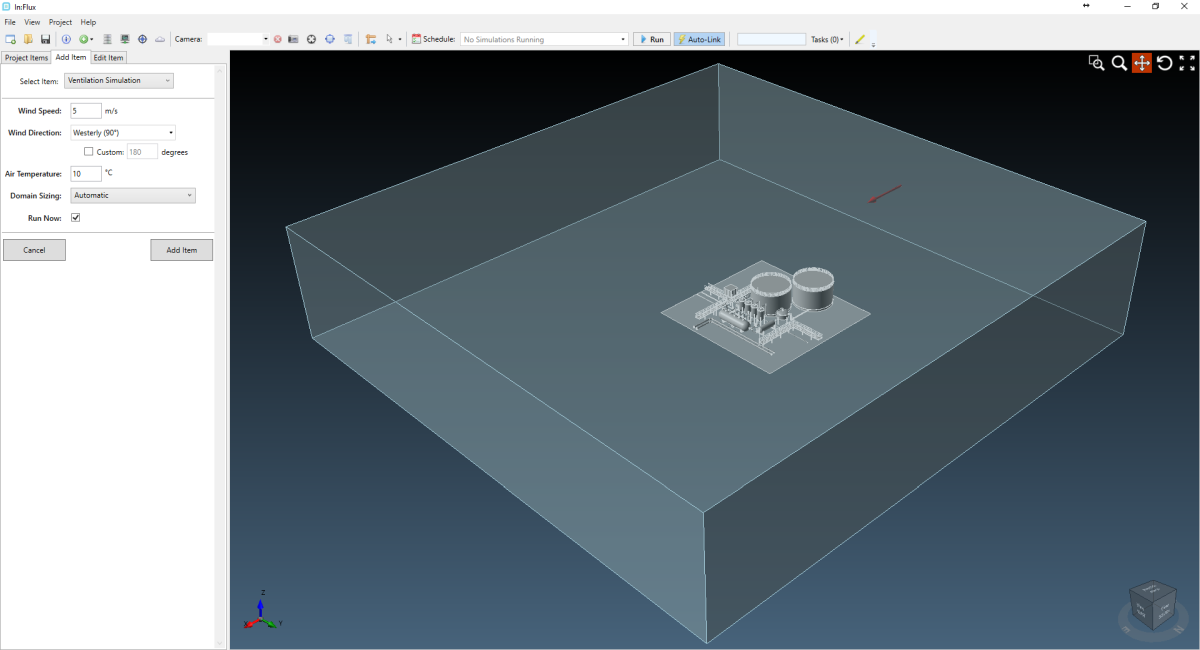1200x650 pixels.
Task: Click the yellow pencil toolbar icon
Action: point(860,39)
